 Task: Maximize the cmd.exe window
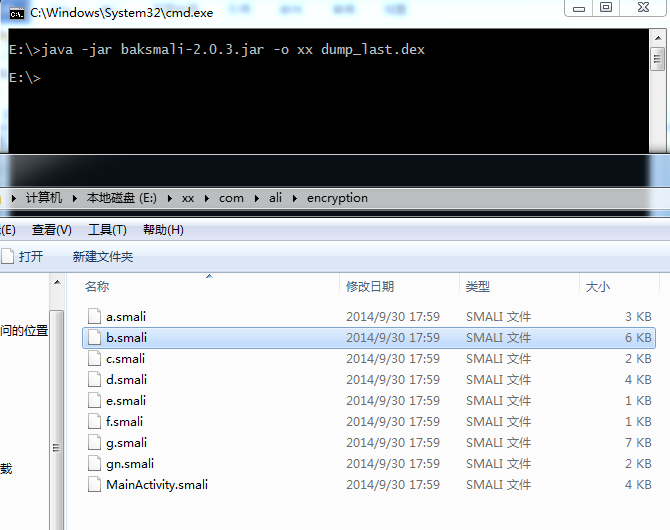(606, 8)
